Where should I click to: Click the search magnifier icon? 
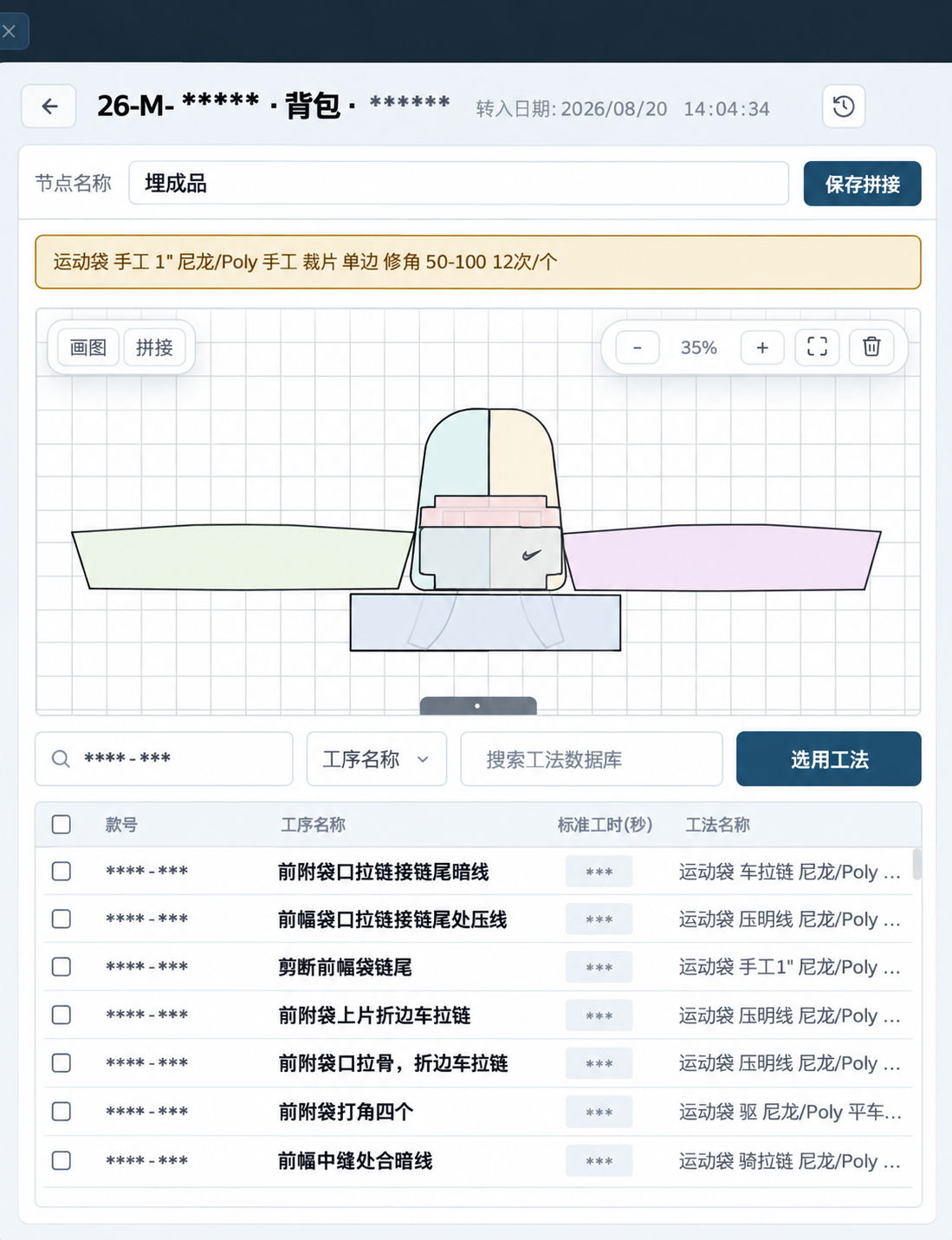coord(61,759)
